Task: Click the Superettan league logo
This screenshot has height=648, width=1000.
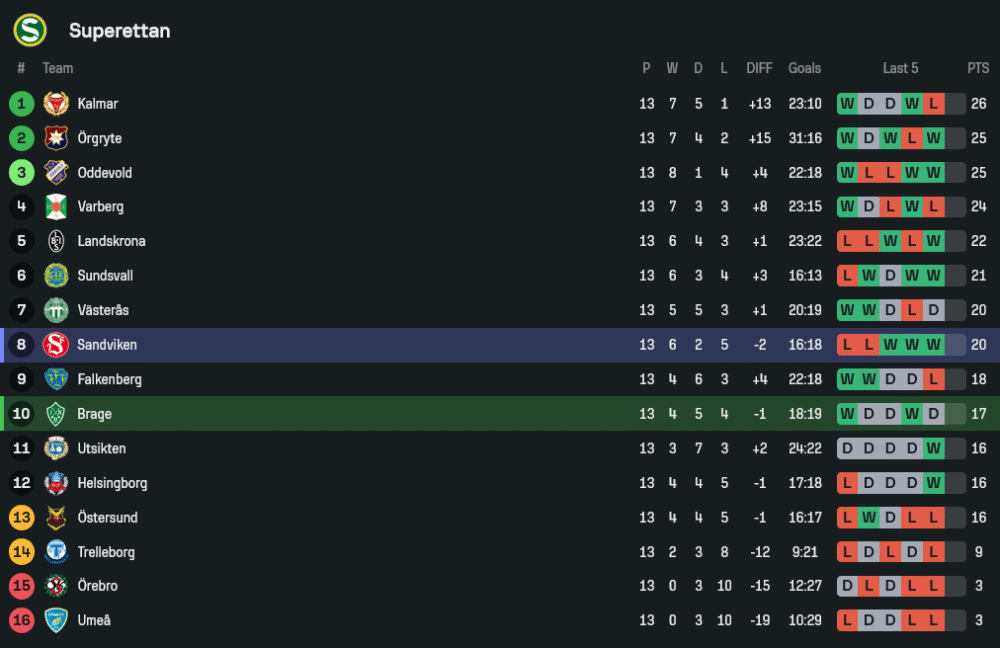Action: pos(30,30)
